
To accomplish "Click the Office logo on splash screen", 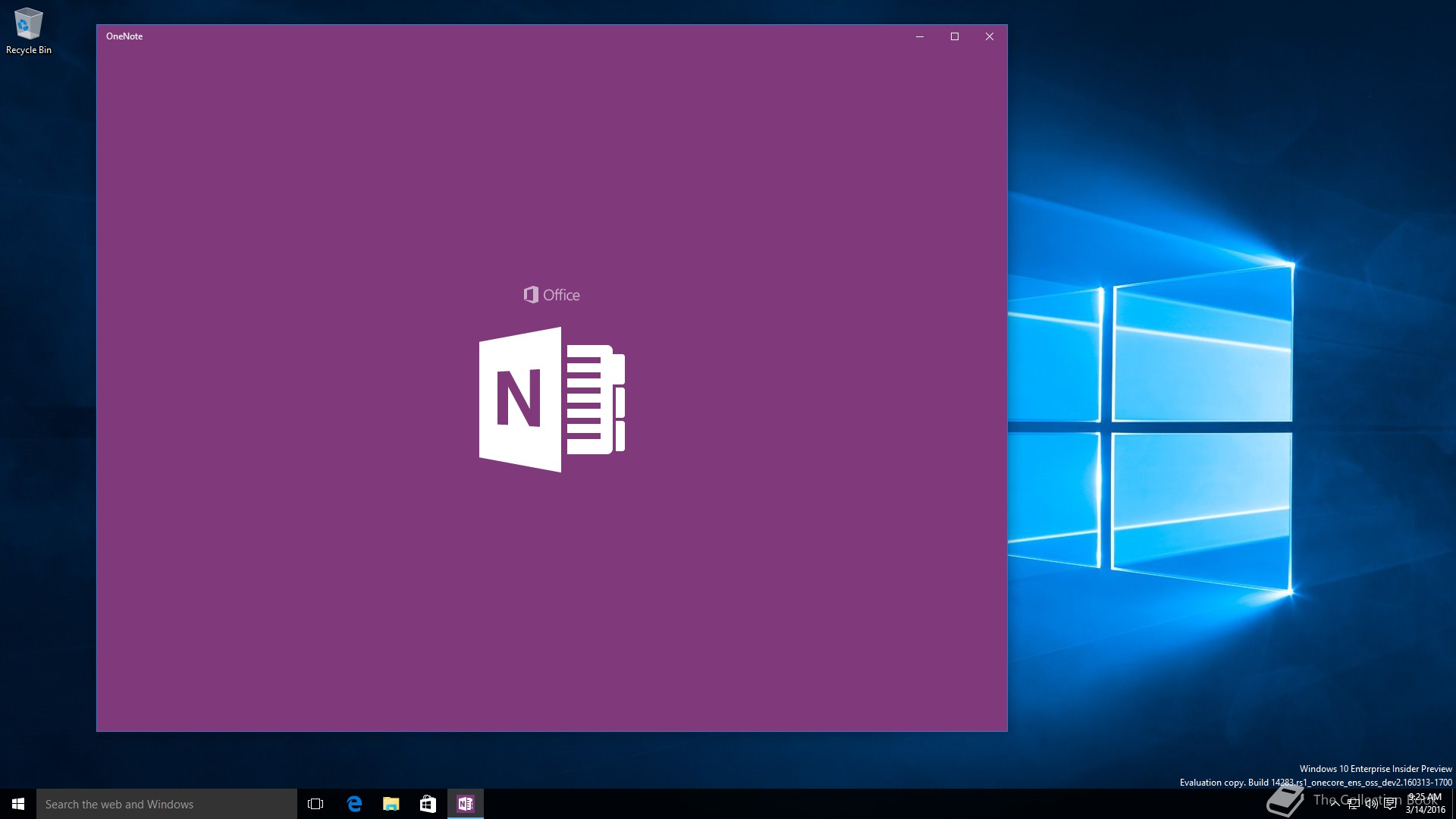I will 551,295.
